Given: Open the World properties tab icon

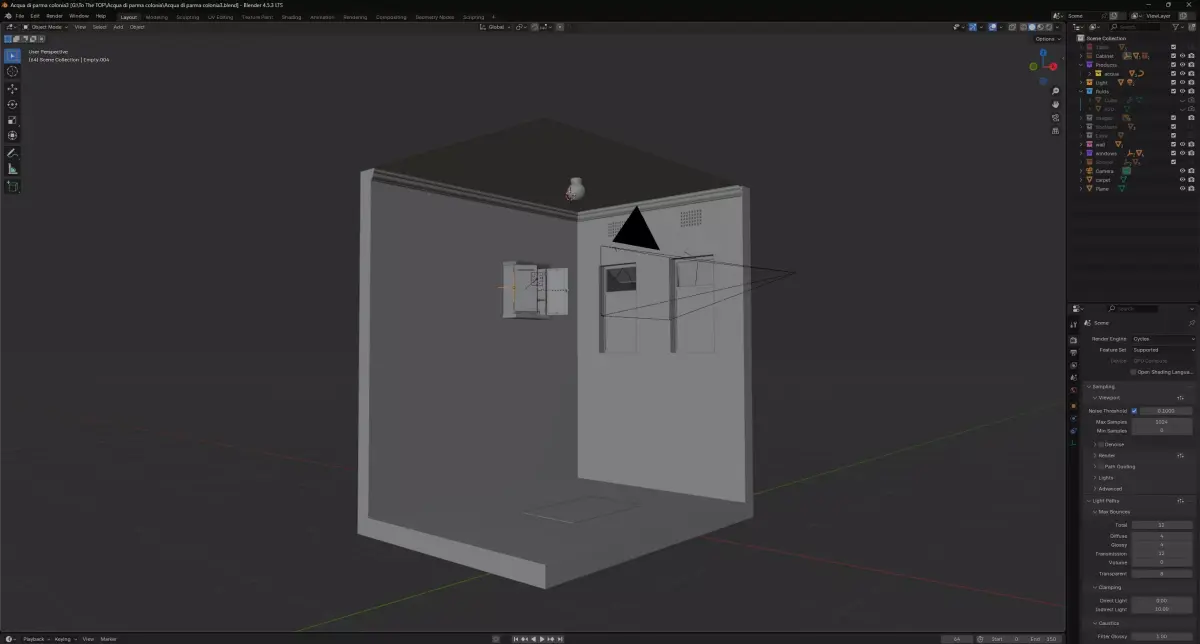Looking at the screenshot, I should [1073, 390].
